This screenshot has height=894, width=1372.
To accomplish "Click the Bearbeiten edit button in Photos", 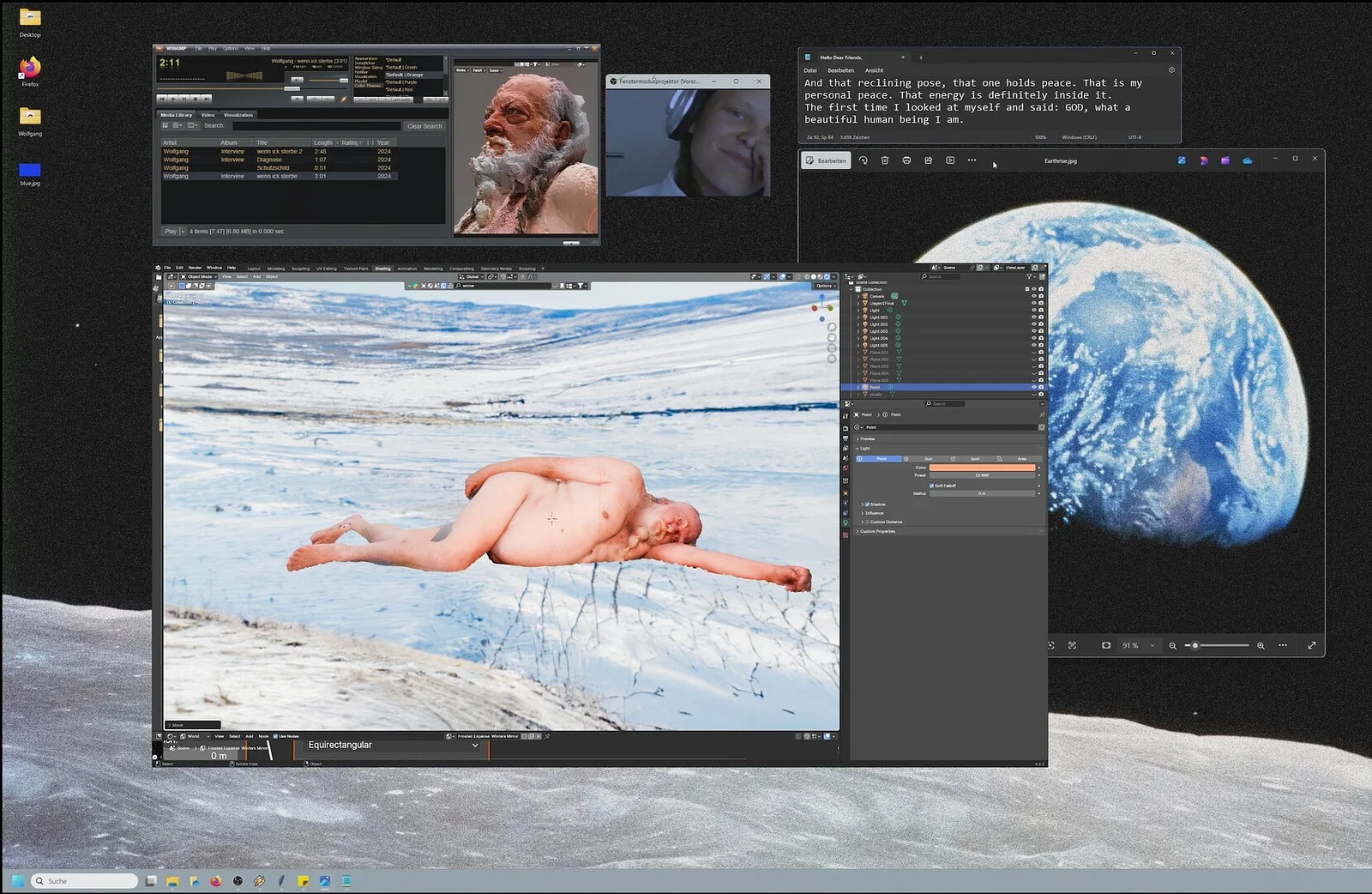I will 826,160.
